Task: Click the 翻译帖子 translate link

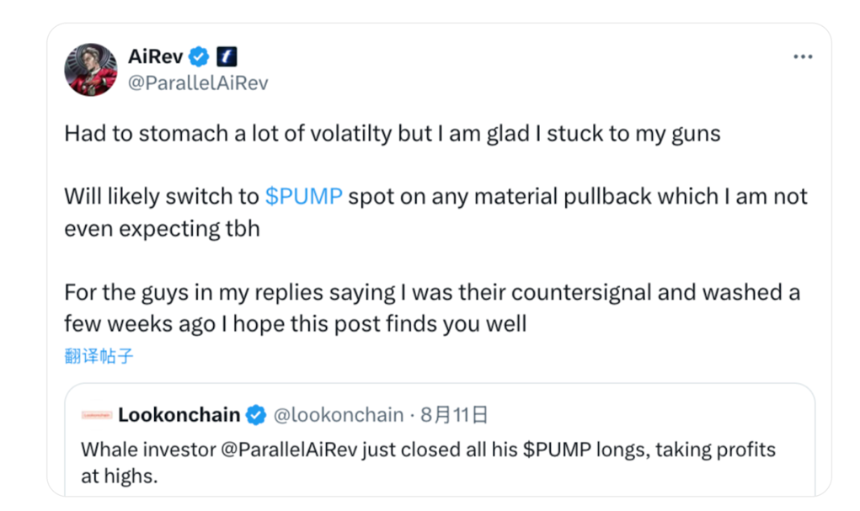Action: click(99, 355)
